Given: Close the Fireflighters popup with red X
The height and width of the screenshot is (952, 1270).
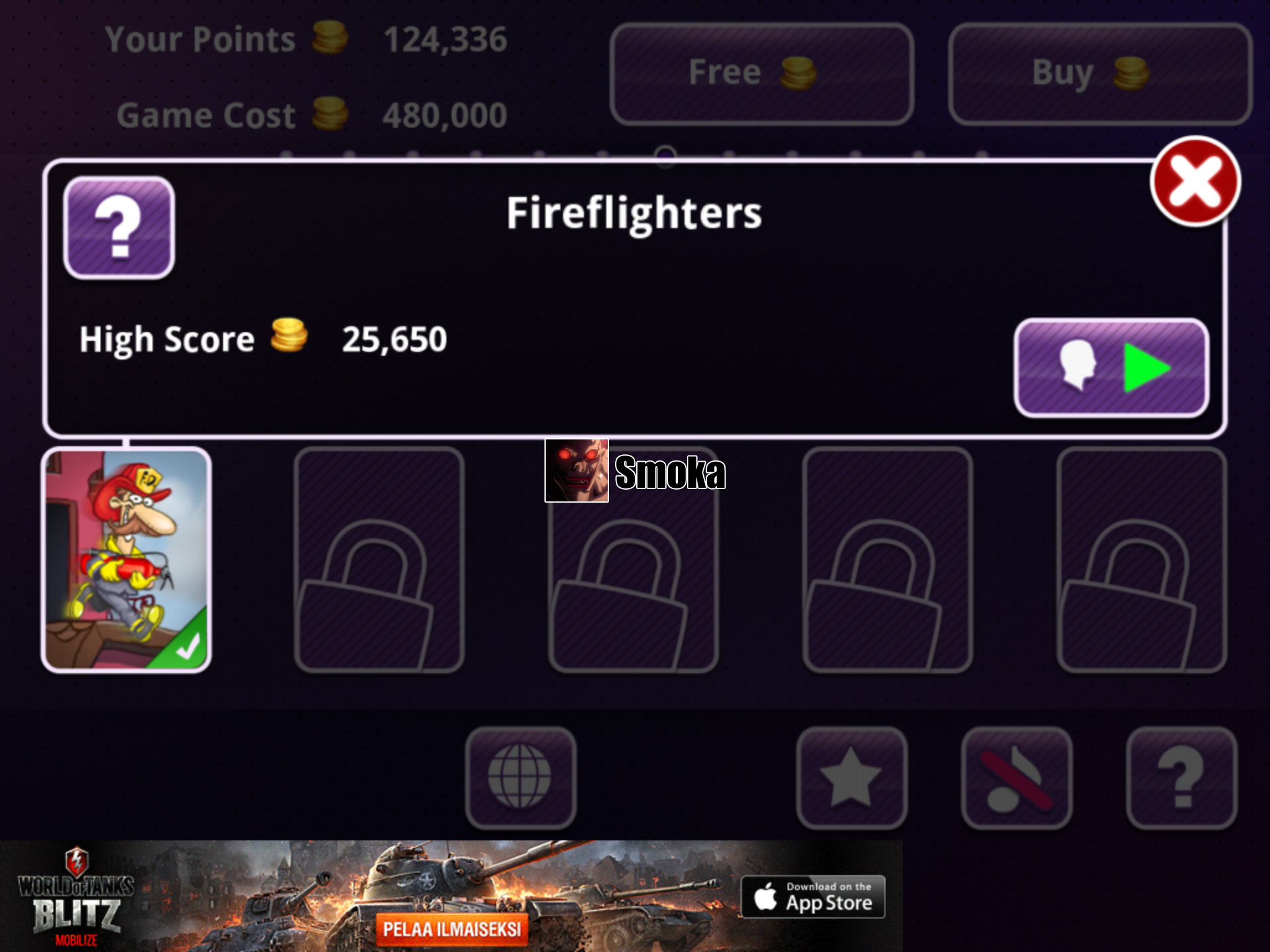Looking at the screenshot, I should click(x=1195, y=181).
